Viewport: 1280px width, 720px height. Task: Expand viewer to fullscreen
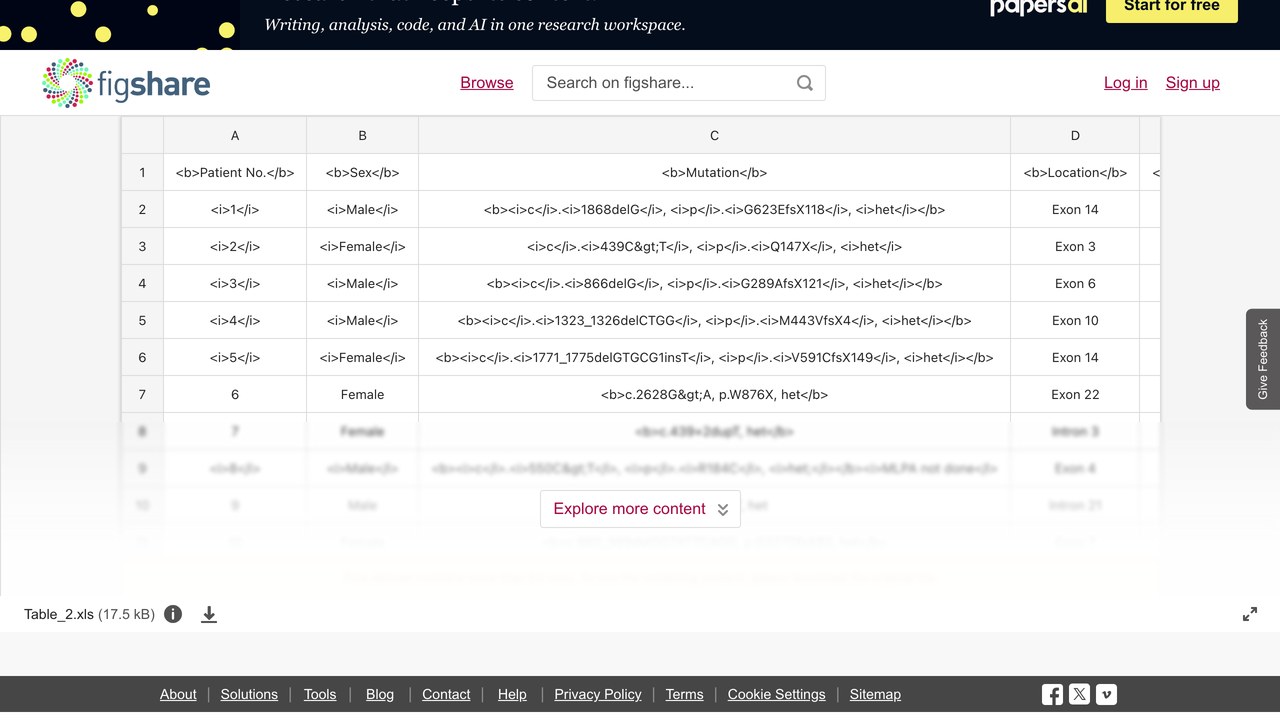[x=1250, y=614]
